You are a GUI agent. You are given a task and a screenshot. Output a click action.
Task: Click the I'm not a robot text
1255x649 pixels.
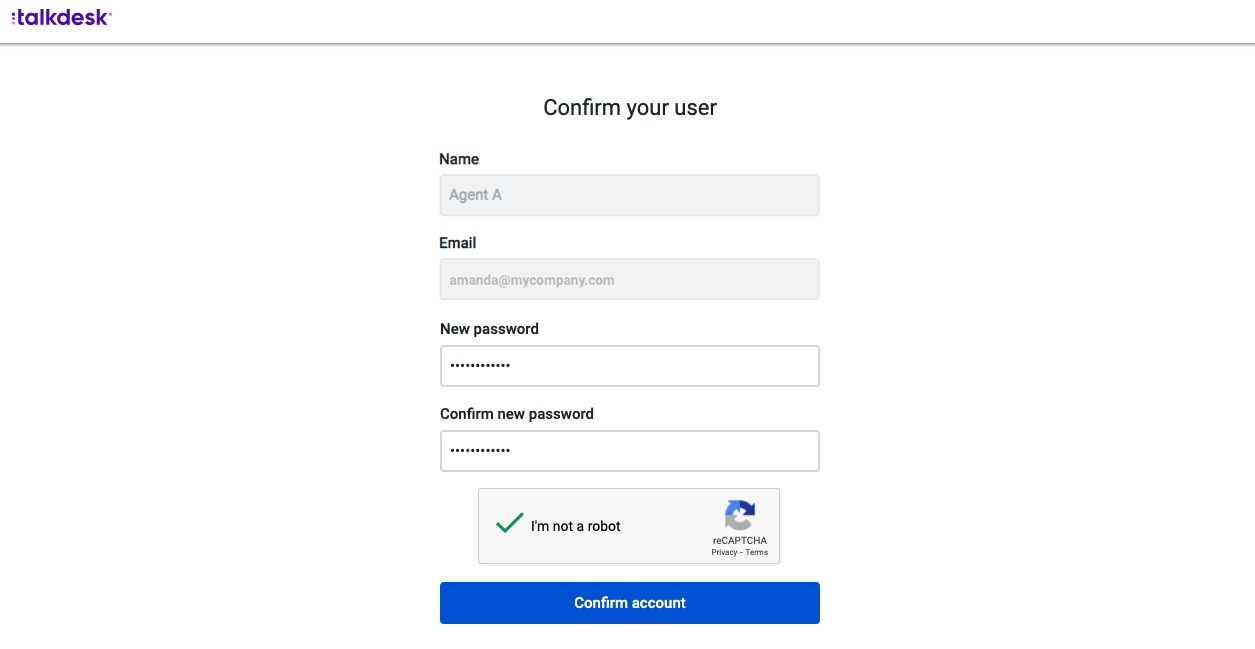coord(576,526)
